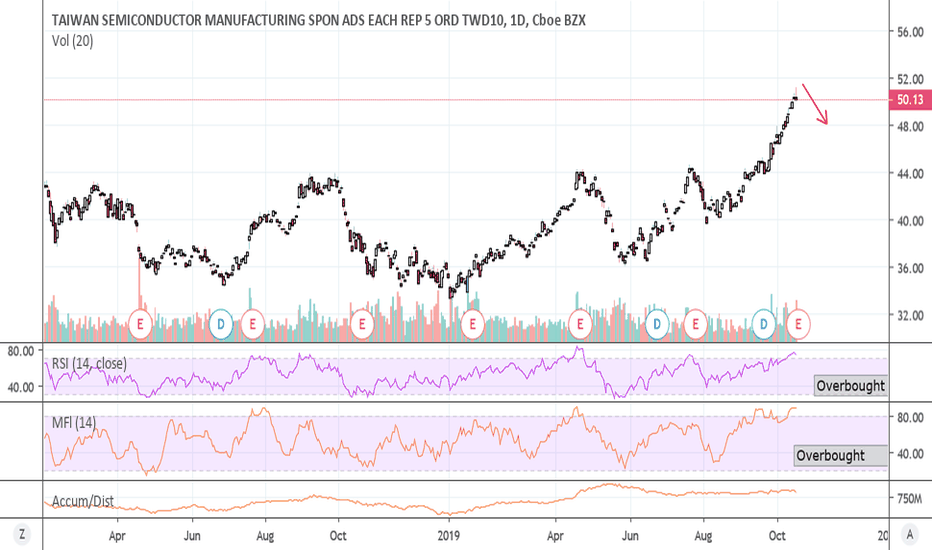Open the earnings marker for July 2019
The width and height of the screenshot is (932, 550).
pyautogui.click(x=695, y=324)
